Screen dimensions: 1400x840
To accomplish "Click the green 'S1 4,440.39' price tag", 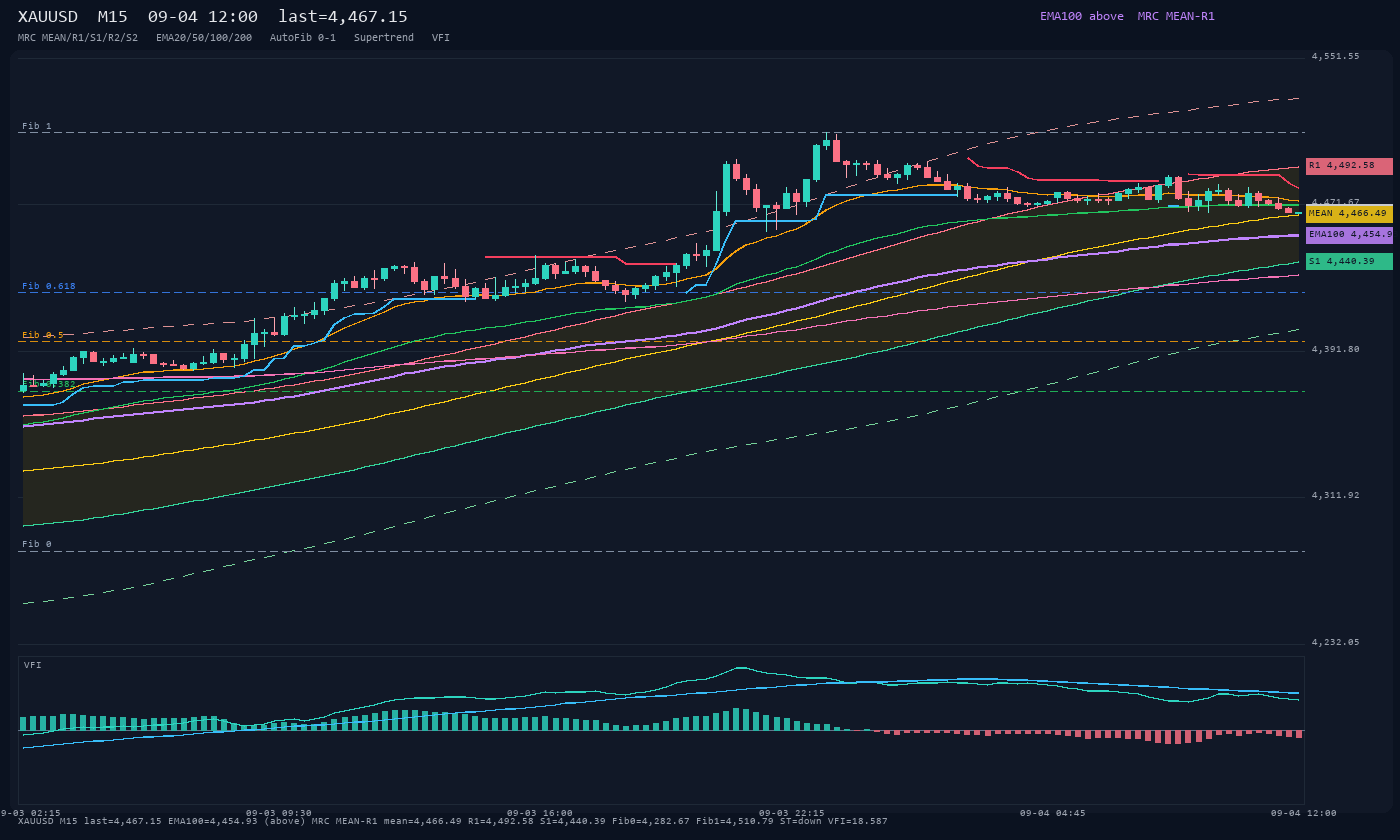I will click(x=1349, y=261).
